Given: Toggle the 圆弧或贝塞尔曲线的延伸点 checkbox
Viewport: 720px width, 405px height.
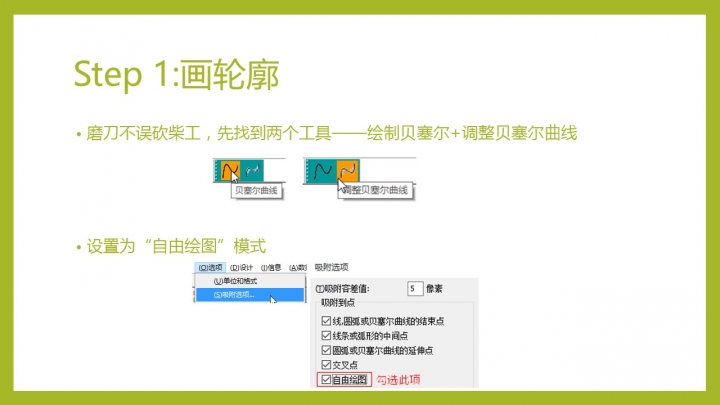Looking at the screenshot, I should click(x=326, y=351).
